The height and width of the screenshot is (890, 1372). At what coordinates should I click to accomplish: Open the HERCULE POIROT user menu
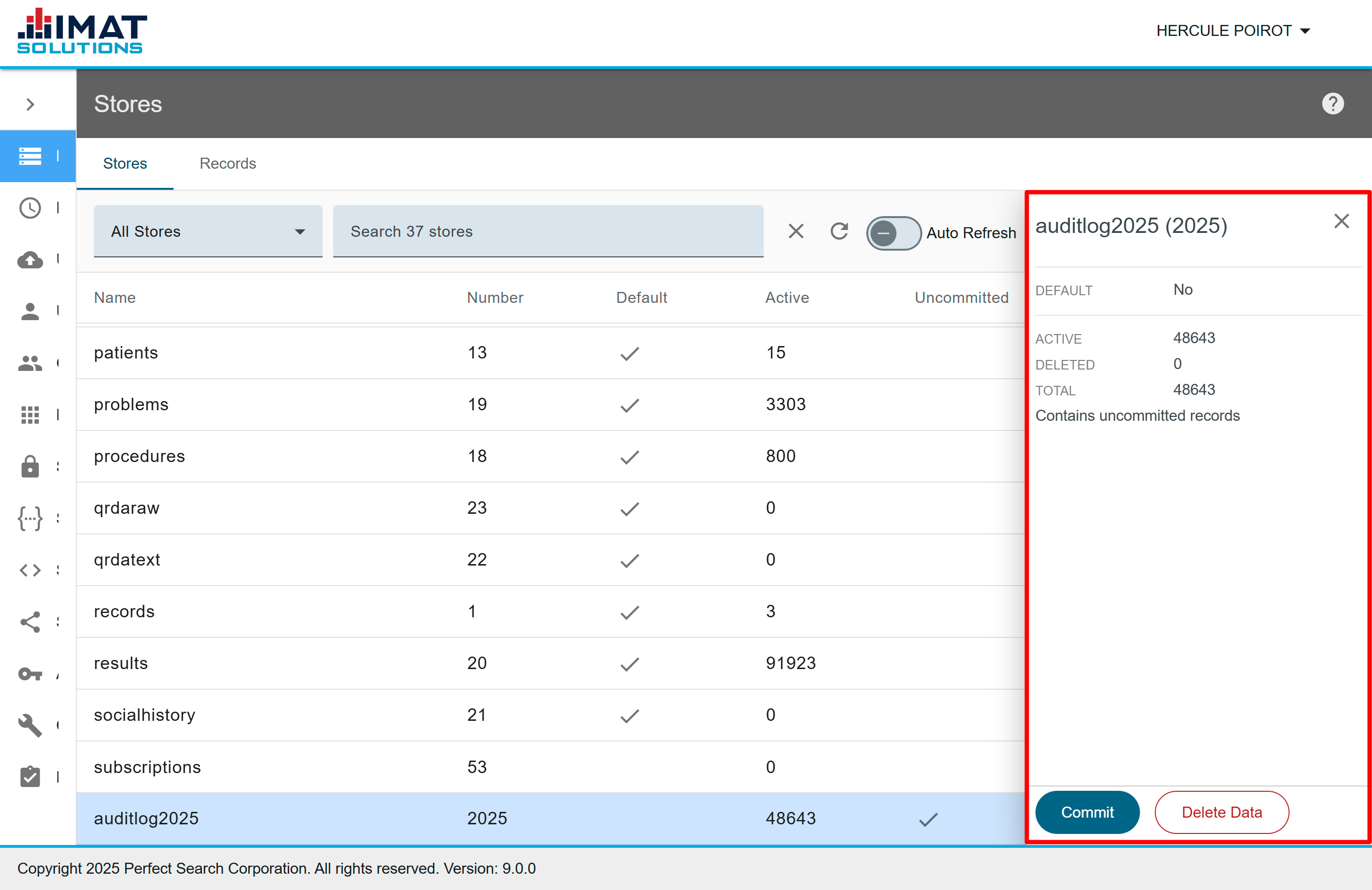click(x=1233, y=31)
